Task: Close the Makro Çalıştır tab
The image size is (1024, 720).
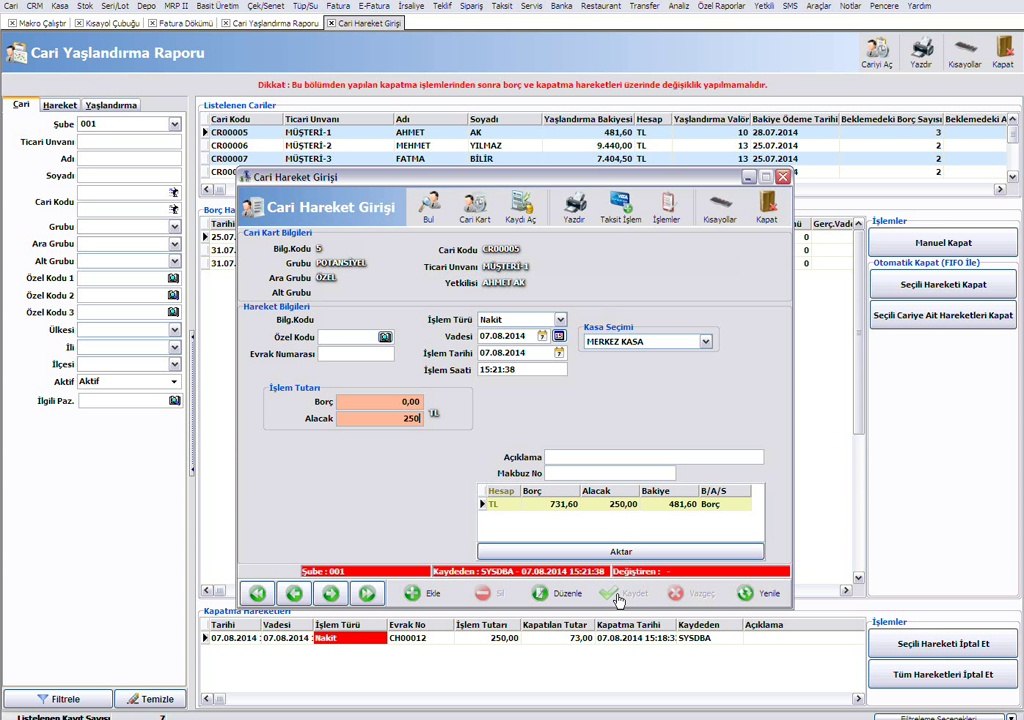Action: pos(12,23)
